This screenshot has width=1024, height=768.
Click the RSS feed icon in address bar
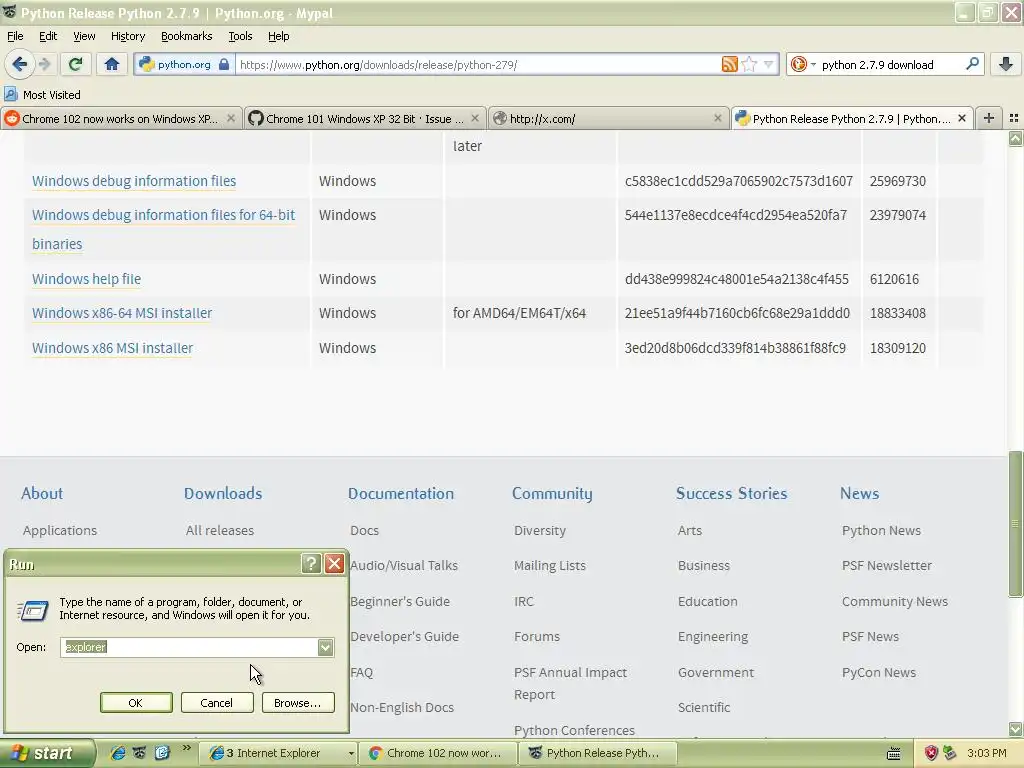click(729, 64)
